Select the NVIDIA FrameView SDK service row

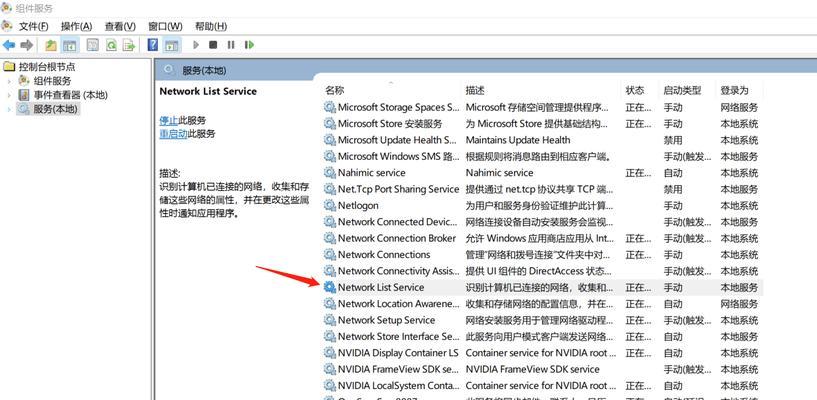coord(542,369)
